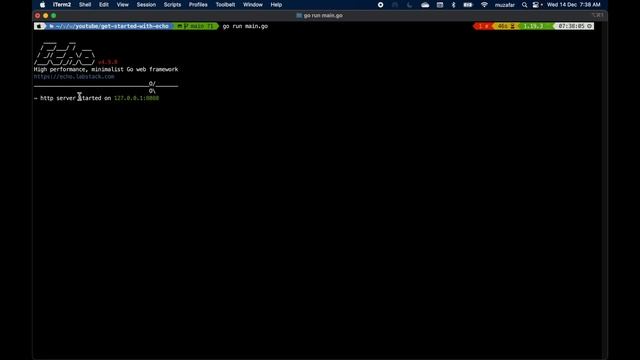640x360 pixels.
Task: Click the 07:38:05 clock prompt segment
Action: pyautogui.click(x=575, y=26)
